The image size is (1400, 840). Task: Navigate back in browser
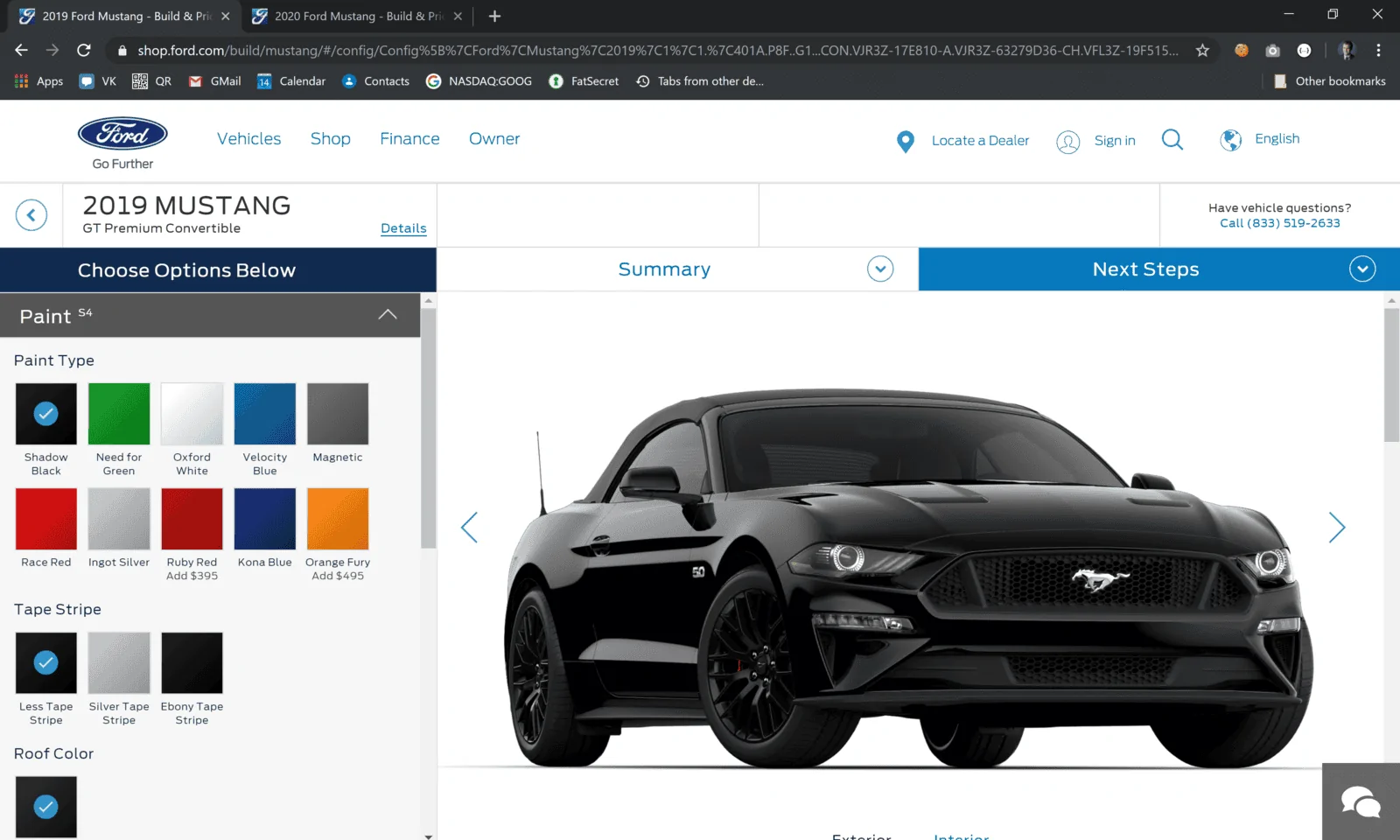[x=22, y=51]
